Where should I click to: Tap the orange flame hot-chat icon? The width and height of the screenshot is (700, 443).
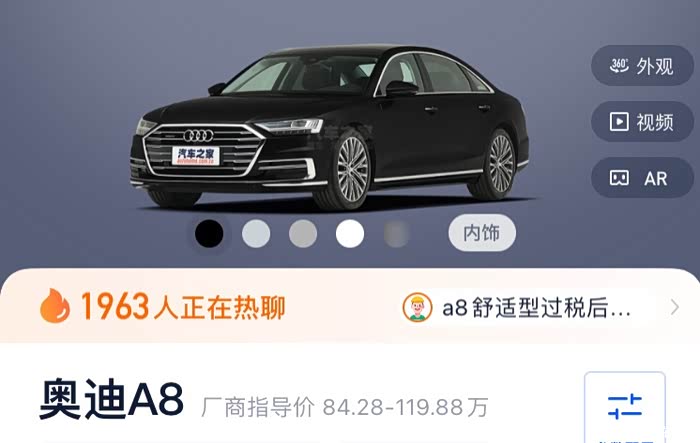pos(55,306)
